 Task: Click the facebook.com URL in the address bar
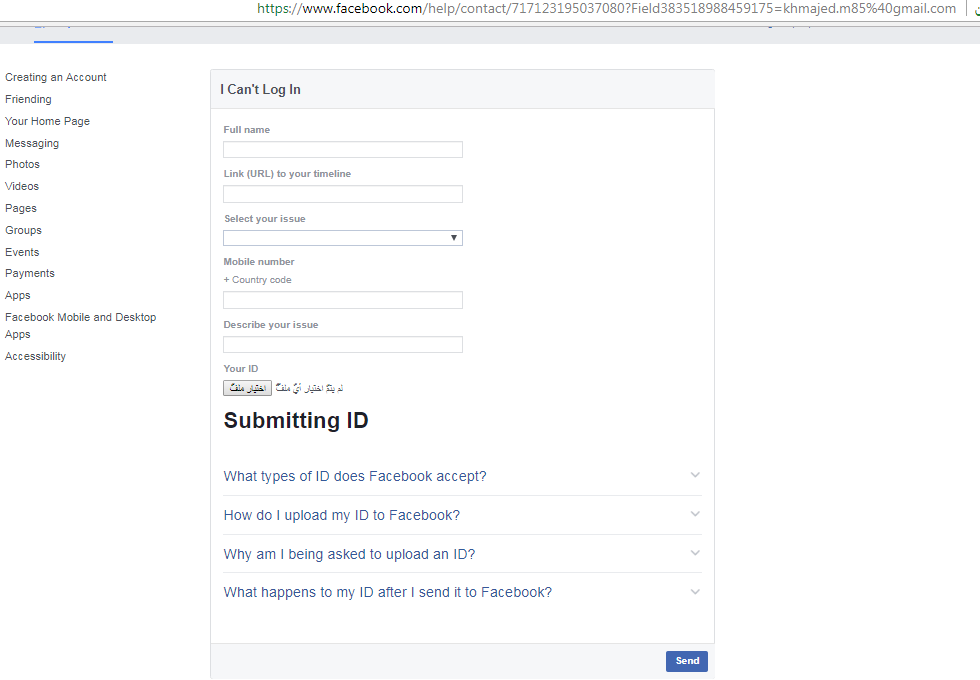click(606, 9)
